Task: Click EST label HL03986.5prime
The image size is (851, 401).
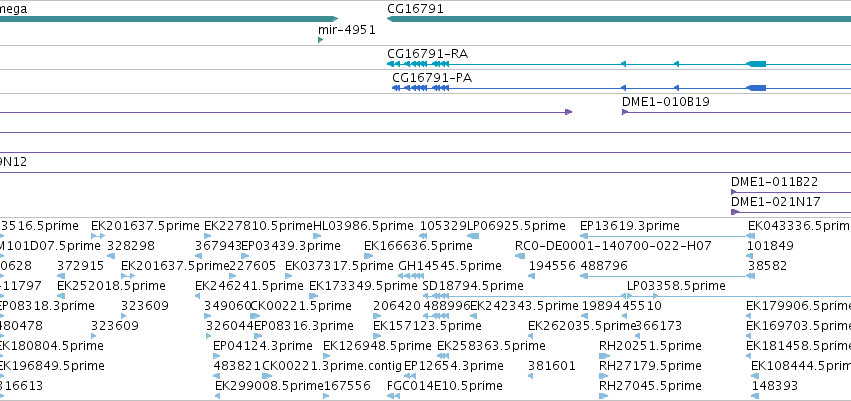Action: click(x=363, y=226)
